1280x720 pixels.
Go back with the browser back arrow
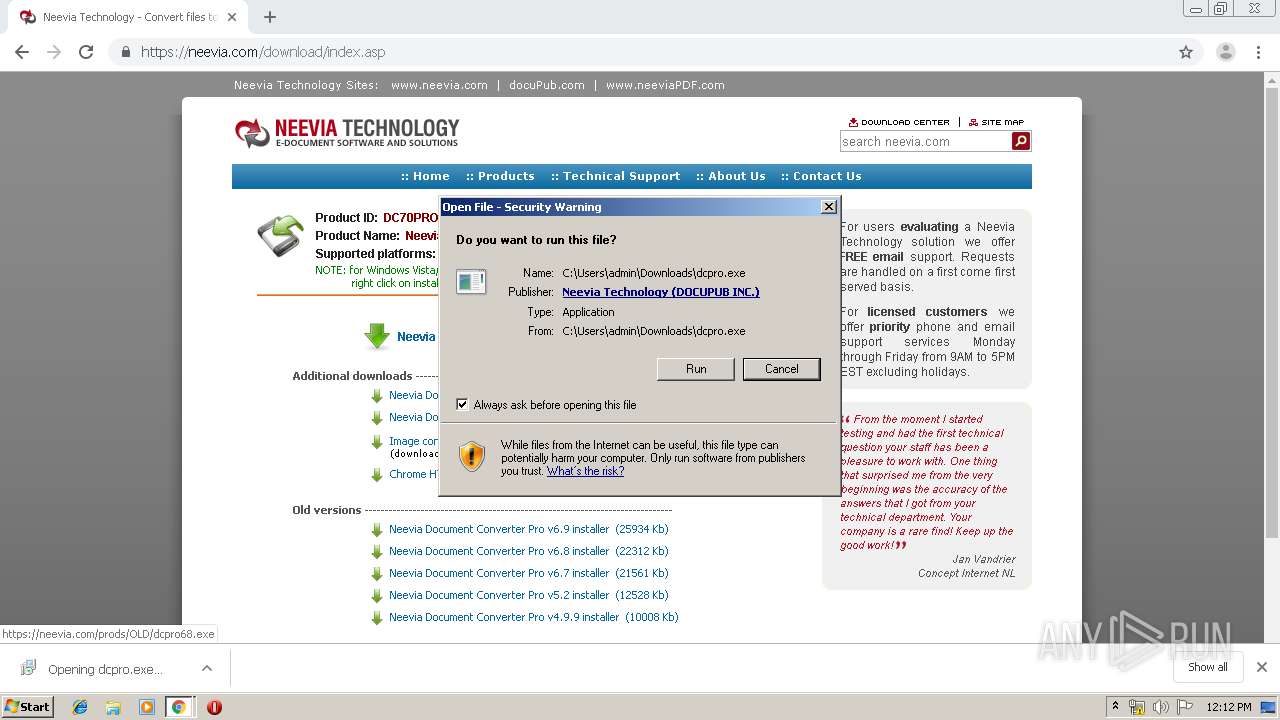point(22,52)
